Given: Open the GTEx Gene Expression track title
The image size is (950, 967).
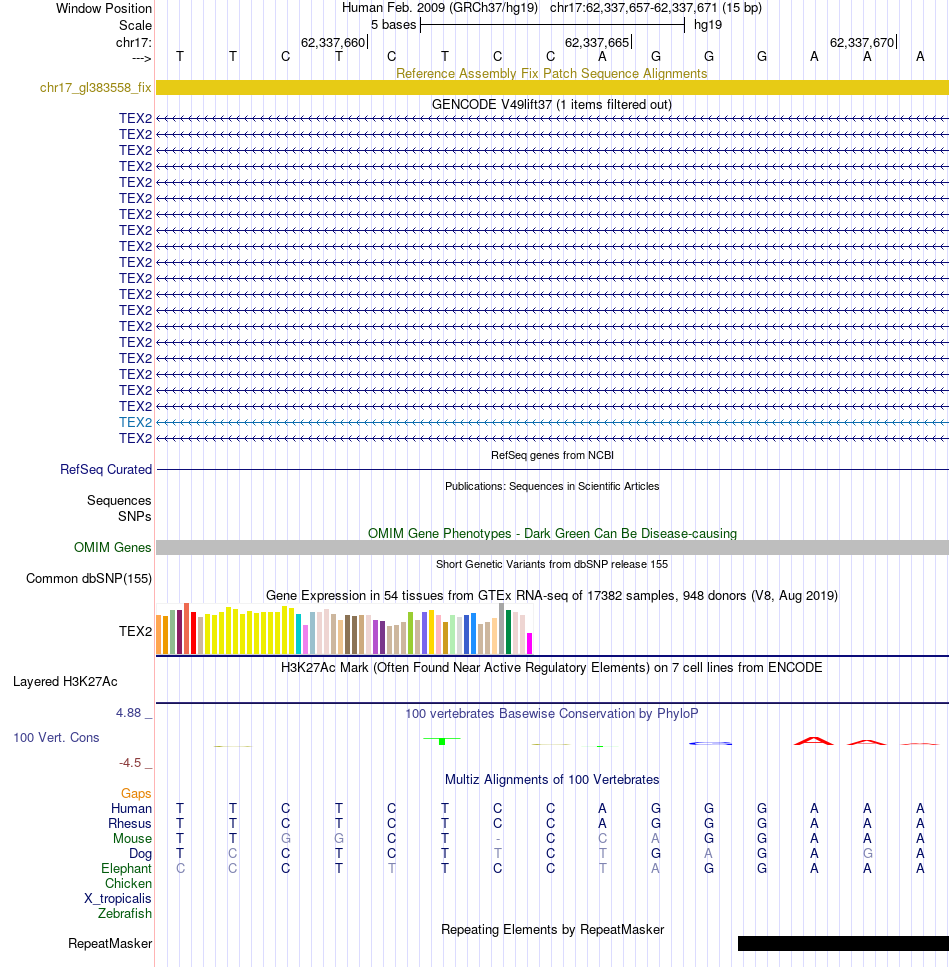Looking at the screenshot, I should [x=551, y=596].
